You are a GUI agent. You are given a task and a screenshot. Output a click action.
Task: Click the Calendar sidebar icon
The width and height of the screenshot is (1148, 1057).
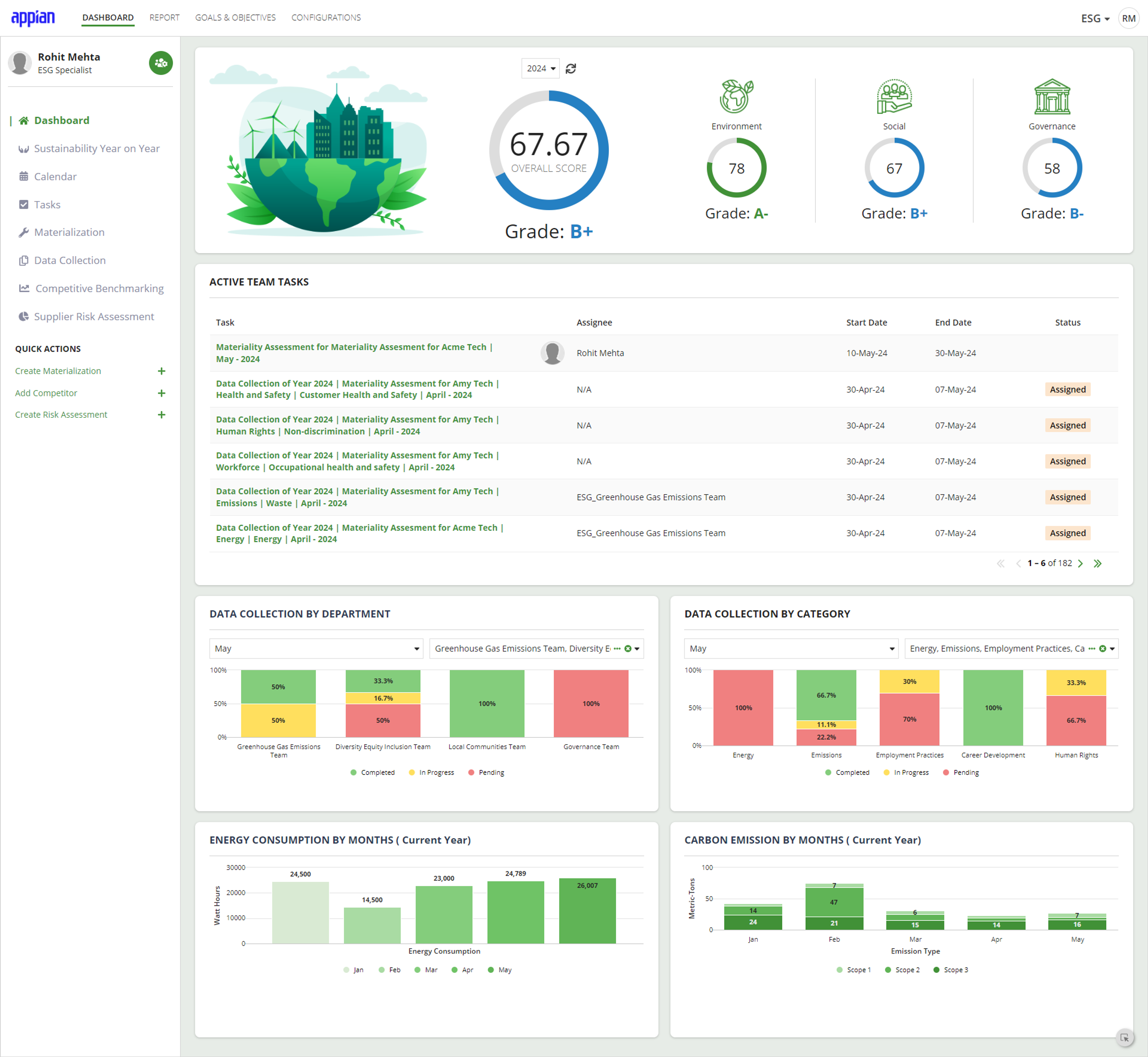point(23,176)
